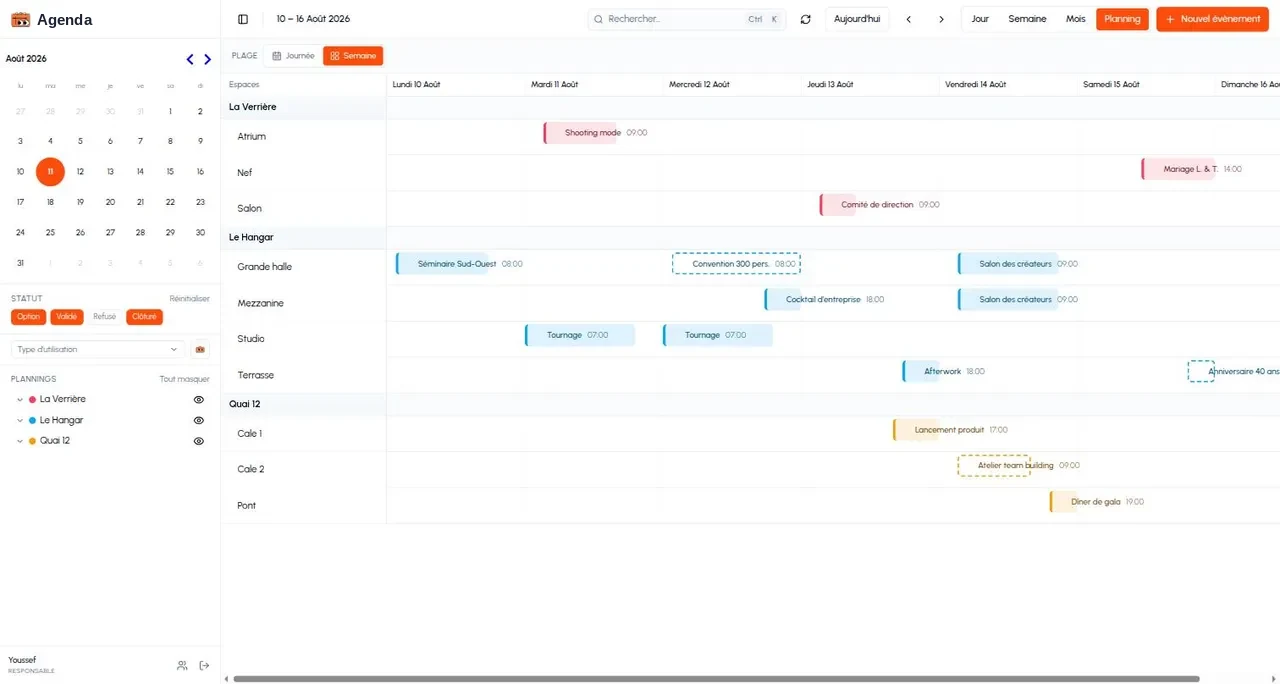Switch to the Semaine view tab in the header
The width and height of the screenshot is (1280, 684).
pos(1027,19)
